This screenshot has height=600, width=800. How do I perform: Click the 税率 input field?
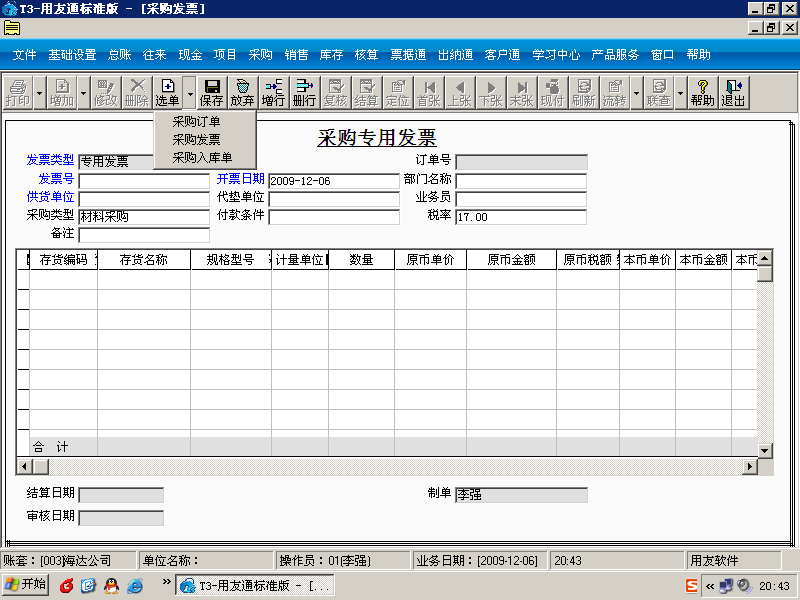pyautogui.click(x=521, y=217)
